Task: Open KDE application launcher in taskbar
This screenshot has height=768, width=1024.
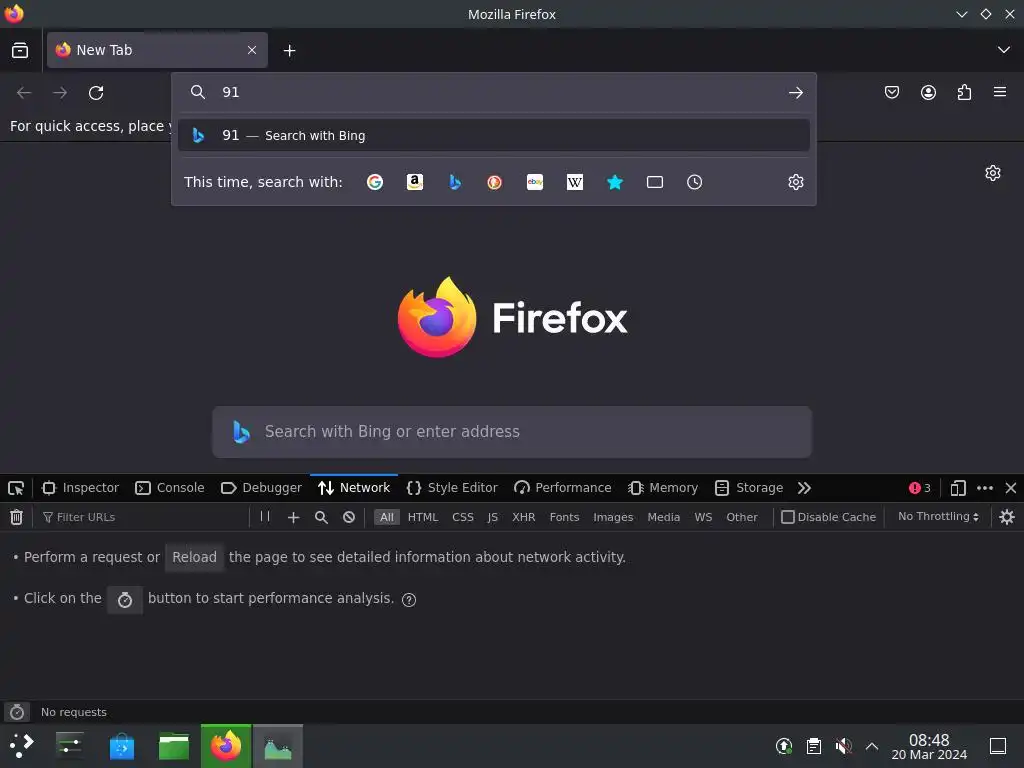Action: (x=22, y=746)
